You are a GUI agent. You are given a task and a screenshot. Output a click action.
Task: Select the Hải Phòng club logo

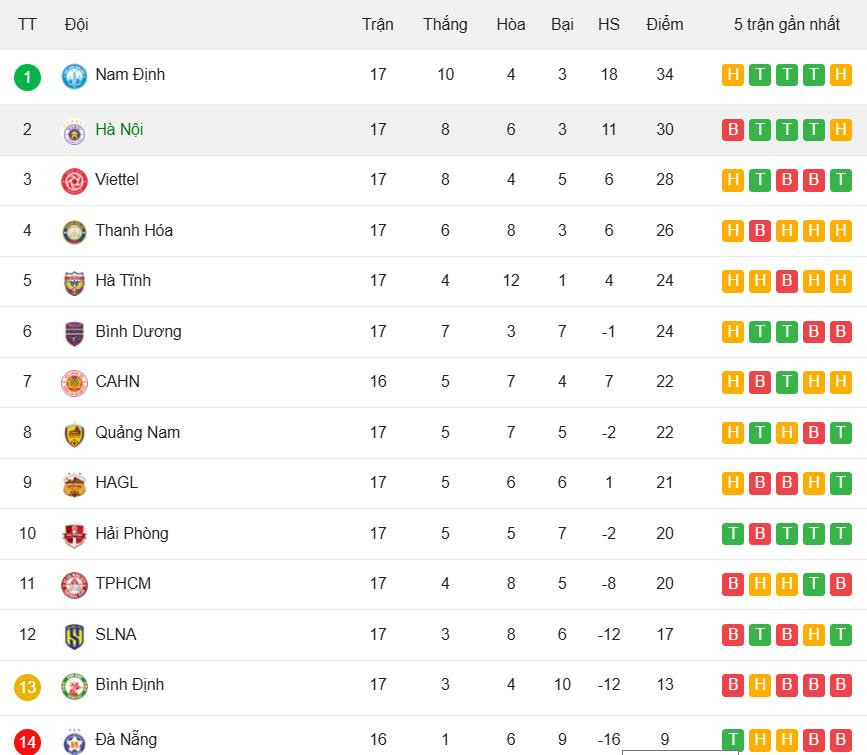[74, 535]
